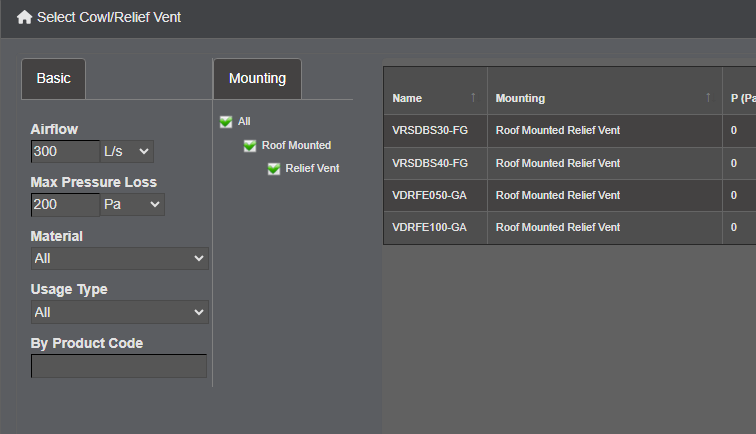Screen dimensions: 756x434
Task: Toggle the Relief Vent checkbox
Action: [274, 169]
